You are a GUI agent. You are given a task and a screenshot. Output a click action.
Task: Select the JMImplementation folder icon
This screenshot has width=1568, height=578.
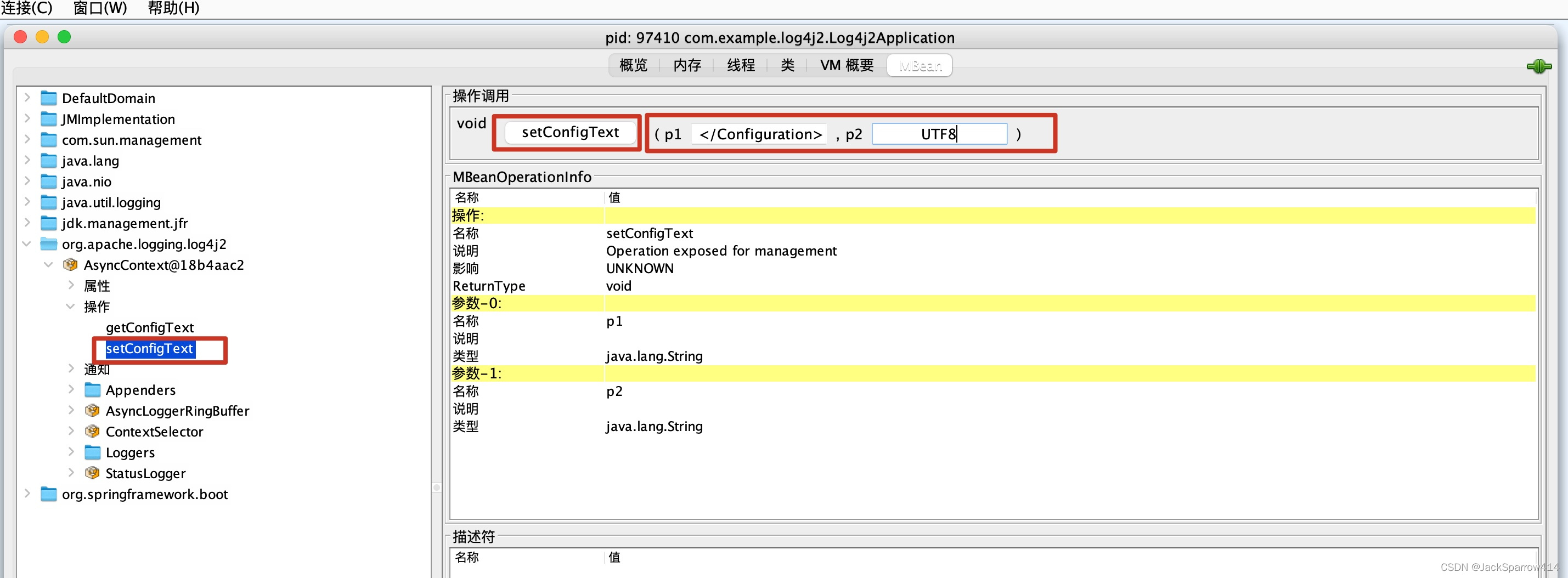48,118
